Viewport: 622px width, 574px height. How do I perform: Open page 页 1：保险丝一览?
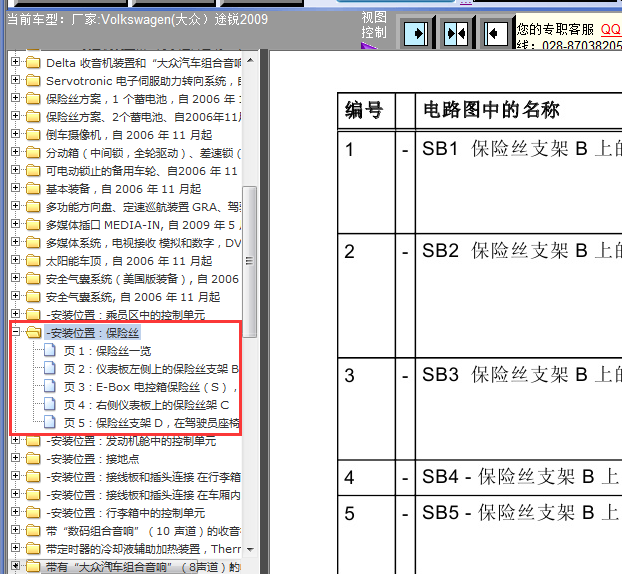tap(108, 351)
